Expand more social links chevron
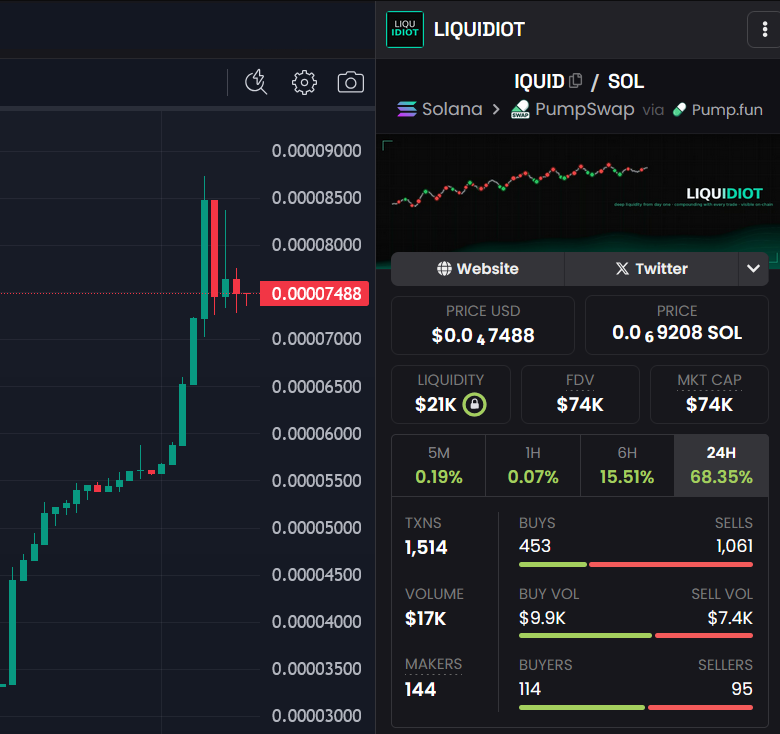 coord(753,269)
